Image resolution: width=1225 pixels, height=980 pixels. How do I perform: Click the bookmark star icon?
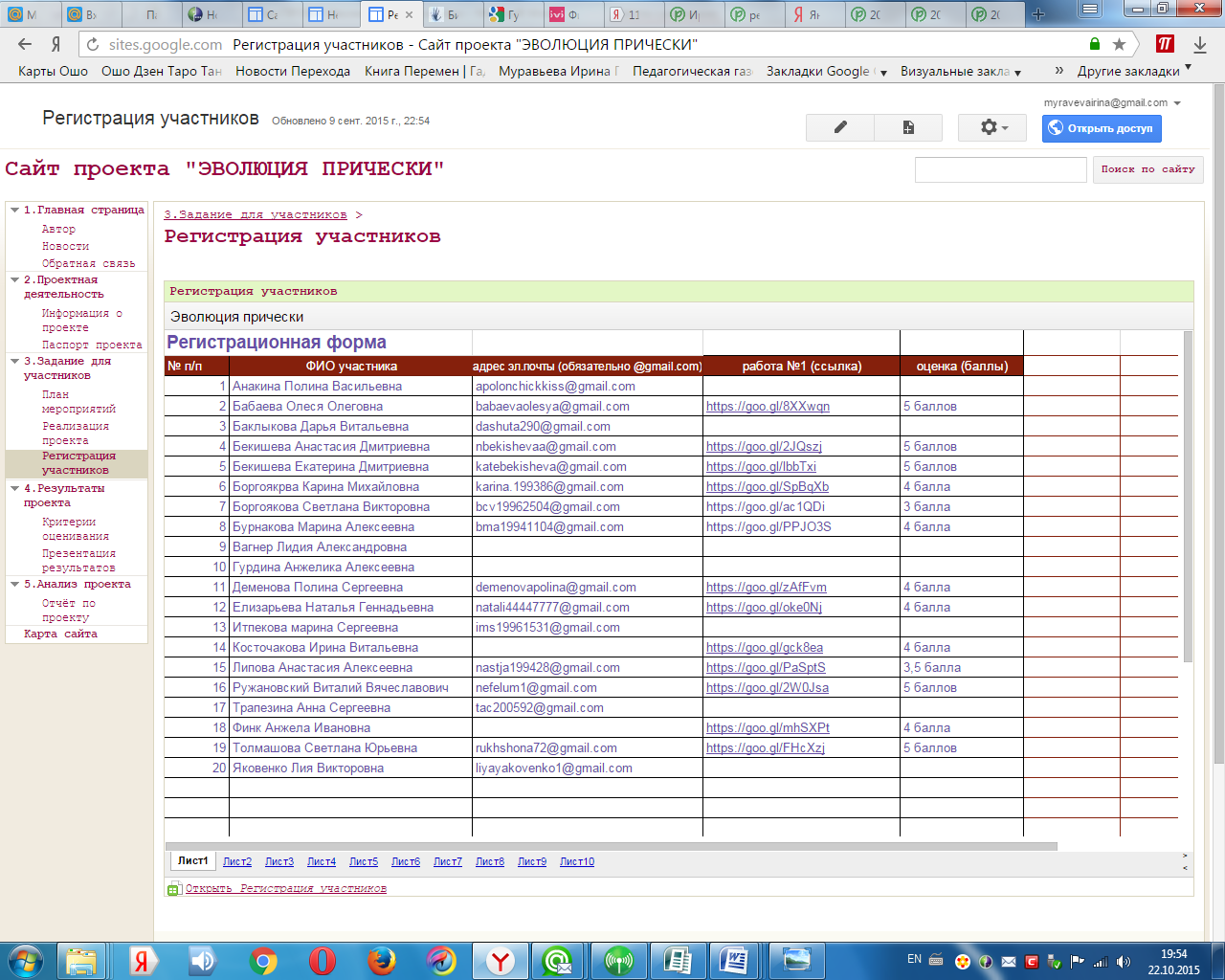pos(1119,44)
